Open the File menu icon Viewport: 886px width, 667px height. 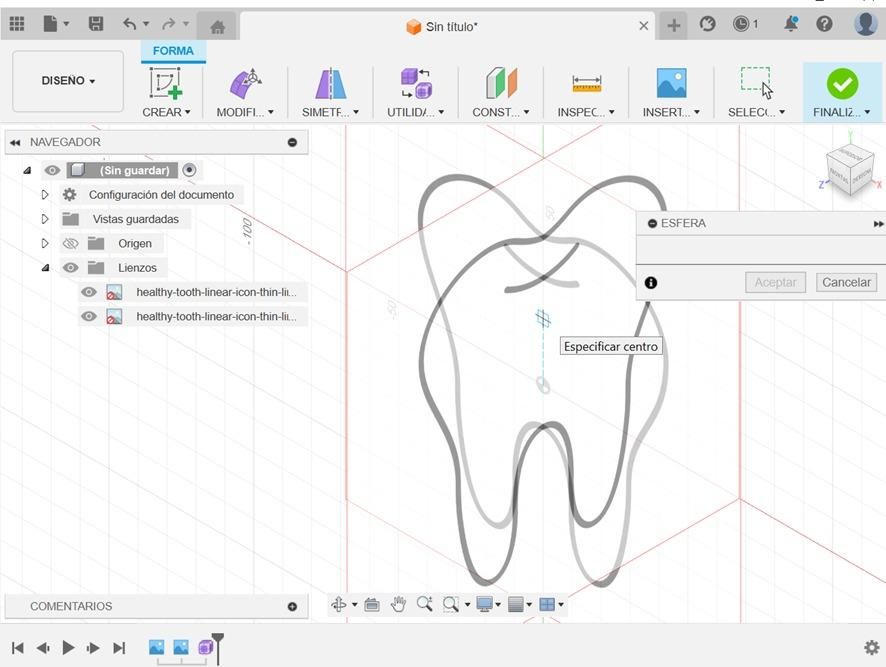tap(51, 24)
